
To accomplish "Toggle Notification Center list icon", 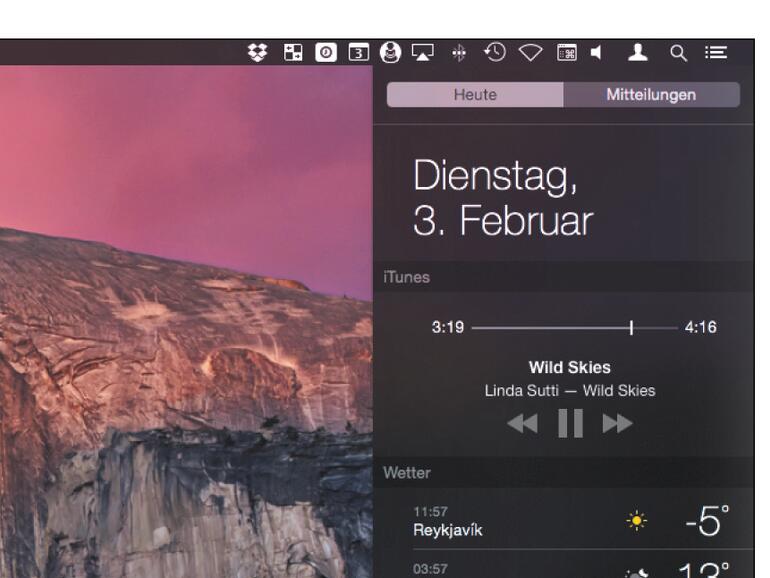I will [716, 53].
